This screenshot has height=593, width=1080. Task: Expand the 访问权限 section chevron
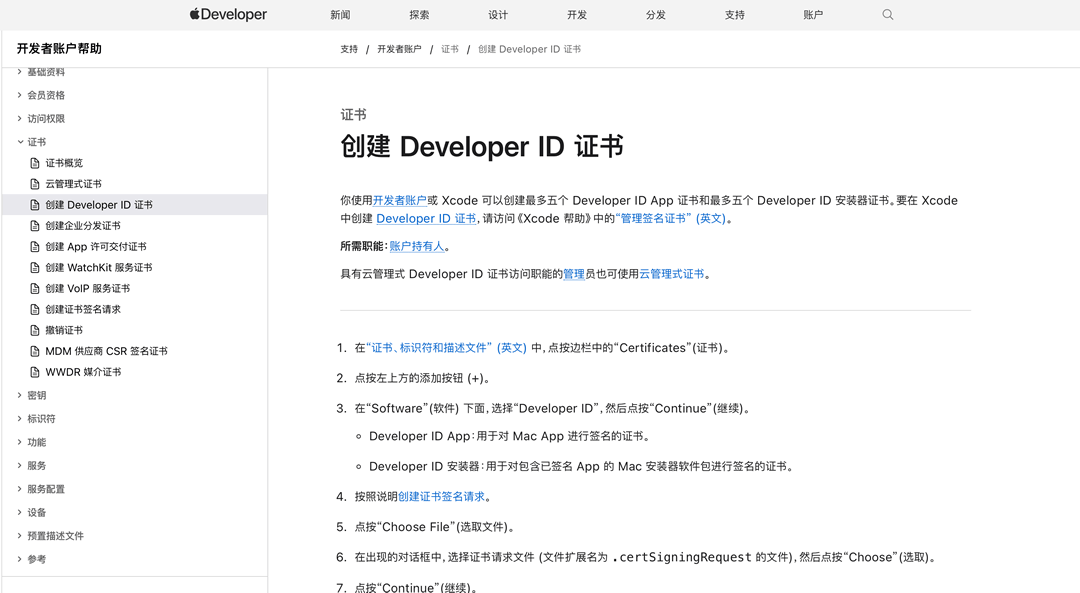(x=19, y=118)
